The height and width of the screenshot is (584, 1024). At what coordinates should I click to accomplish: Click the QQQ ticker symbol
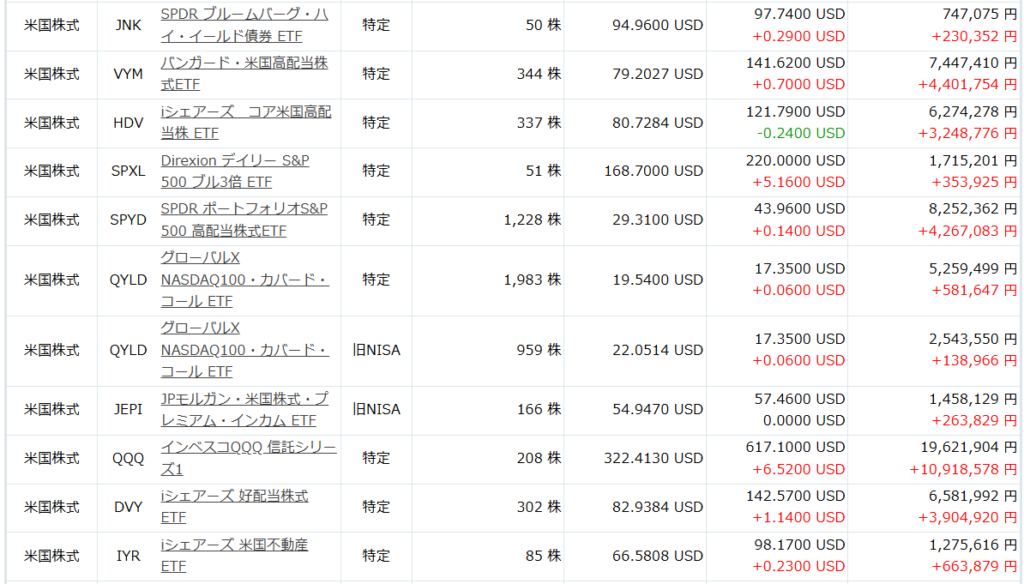(x=128, y=458)
